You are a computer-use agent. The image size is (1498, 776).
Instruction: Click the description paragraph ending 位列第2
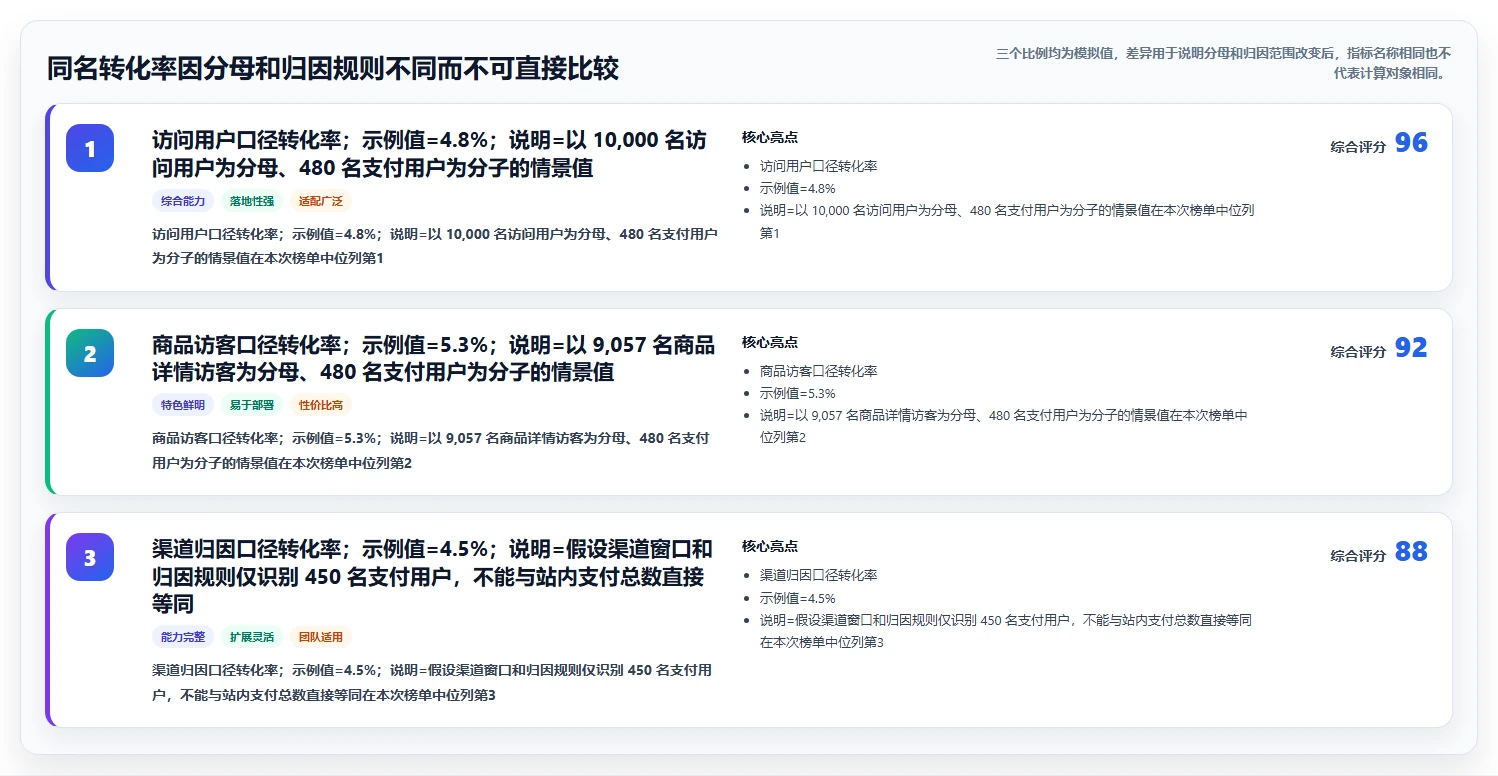click(431, 450)
